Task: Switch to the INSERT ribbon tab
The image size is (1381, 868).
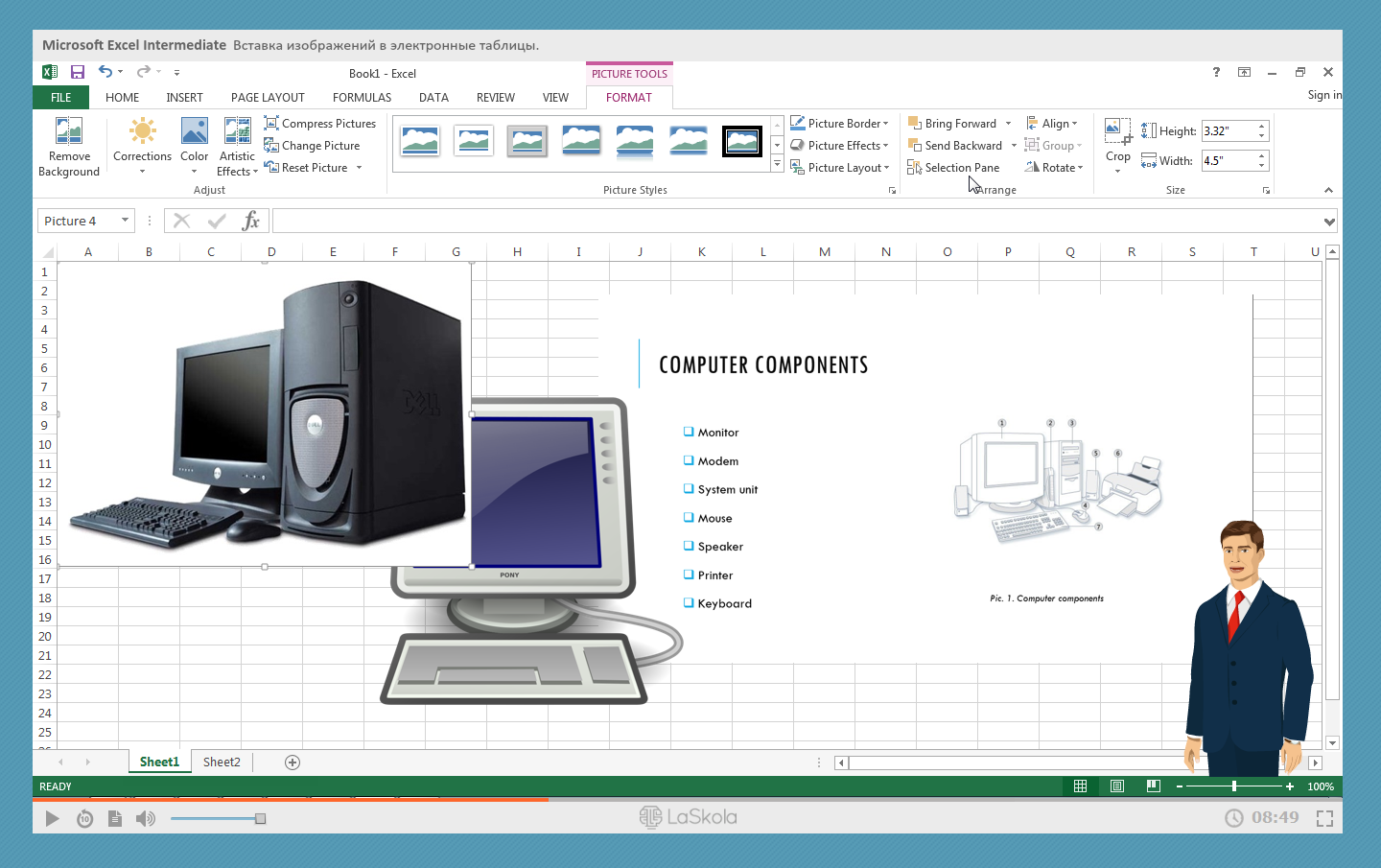Action: pyautogui.click(x=184, y=98)
